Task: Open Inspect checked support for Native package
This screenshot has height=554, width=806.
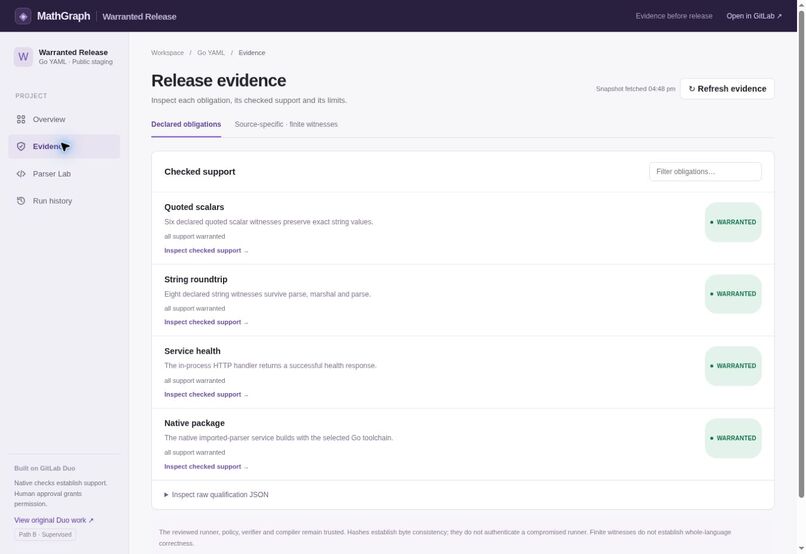Action: [x=206, y=467]
